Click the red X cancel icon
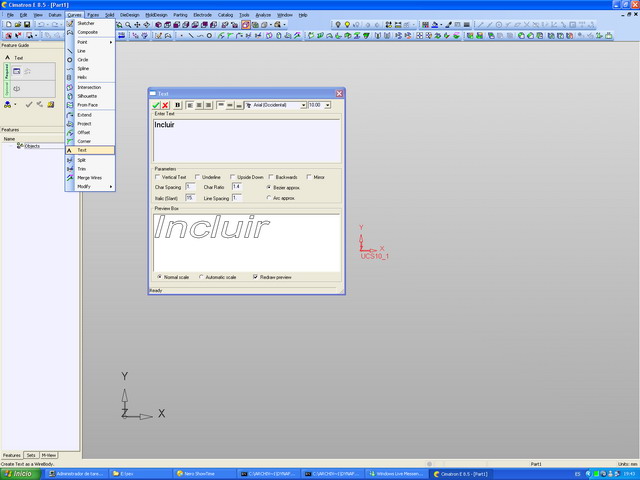640x480 pixels. coord(165,104)
